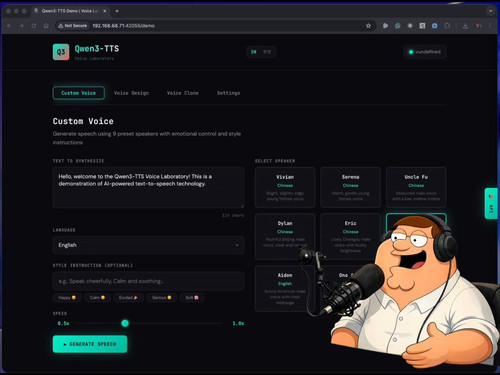Bookmark this page with the star icon
The width and height of the screenshot is (500, 375).
click(x=368, y=26)
